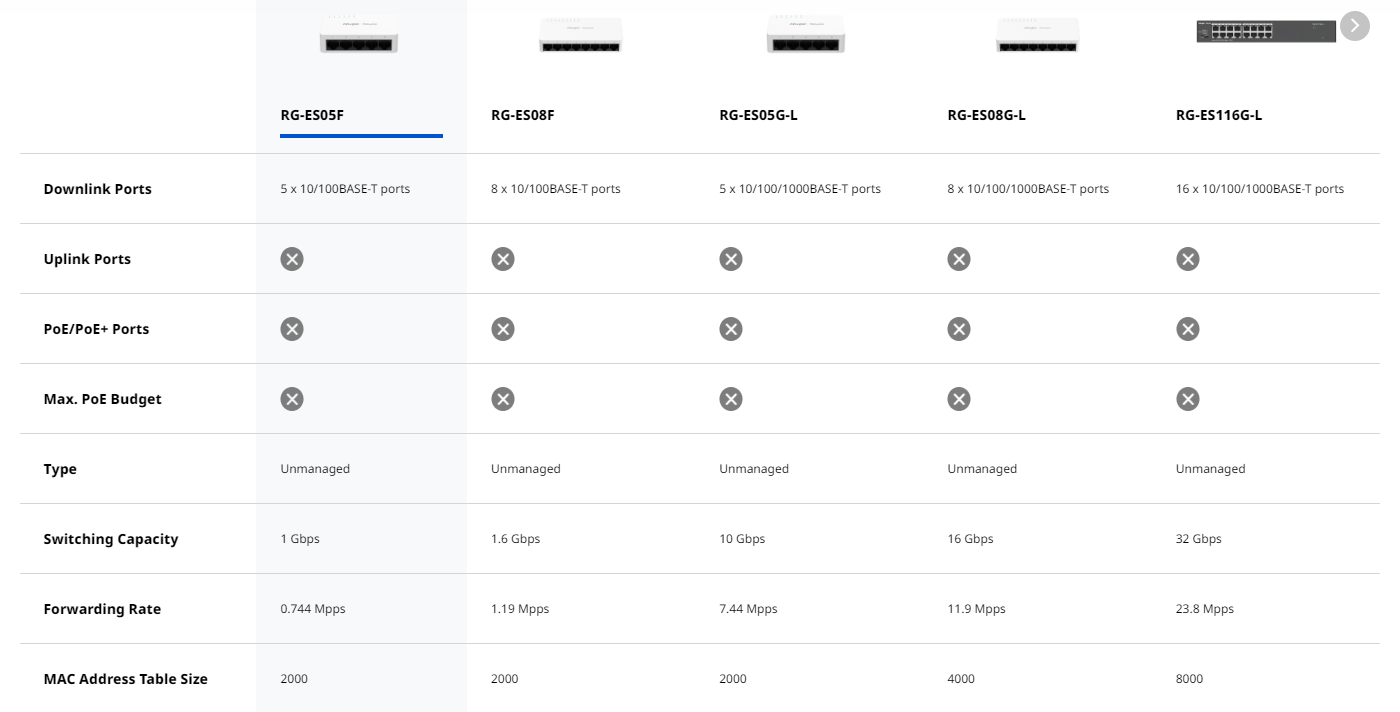Click the PoE/PoE+ Ports cross icon for RG-ES08G-L

click(958, 329)
